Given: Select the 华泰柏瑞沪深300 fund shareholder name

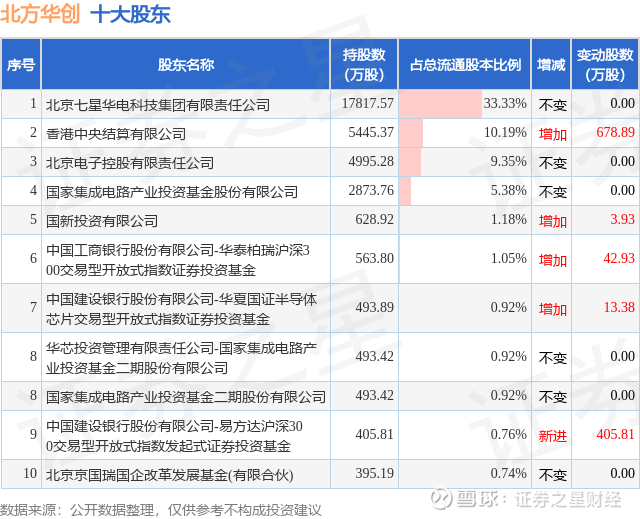Looking at the screenshot, I should [x=178, y=260].
